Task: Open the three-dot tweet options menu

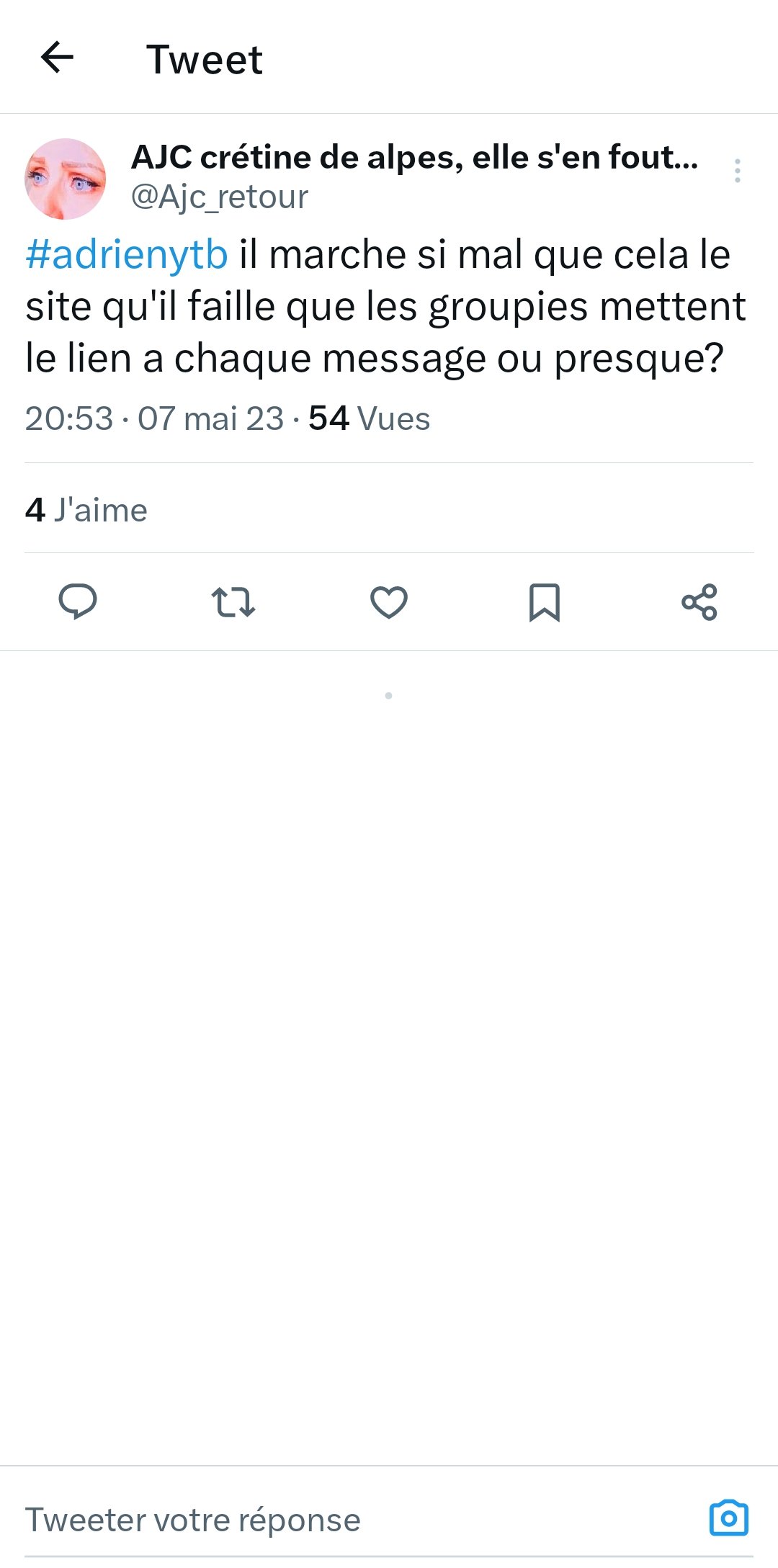Action: (x=737, y=171)
